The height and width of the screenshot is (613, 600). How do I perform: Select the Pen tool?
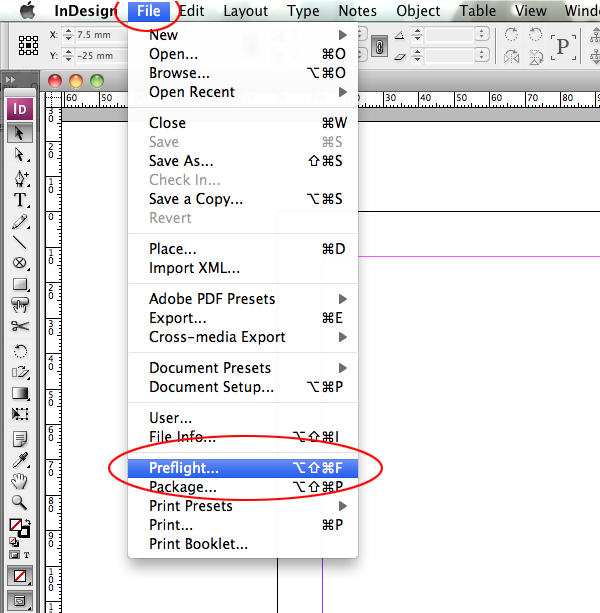tap(20, 178)
